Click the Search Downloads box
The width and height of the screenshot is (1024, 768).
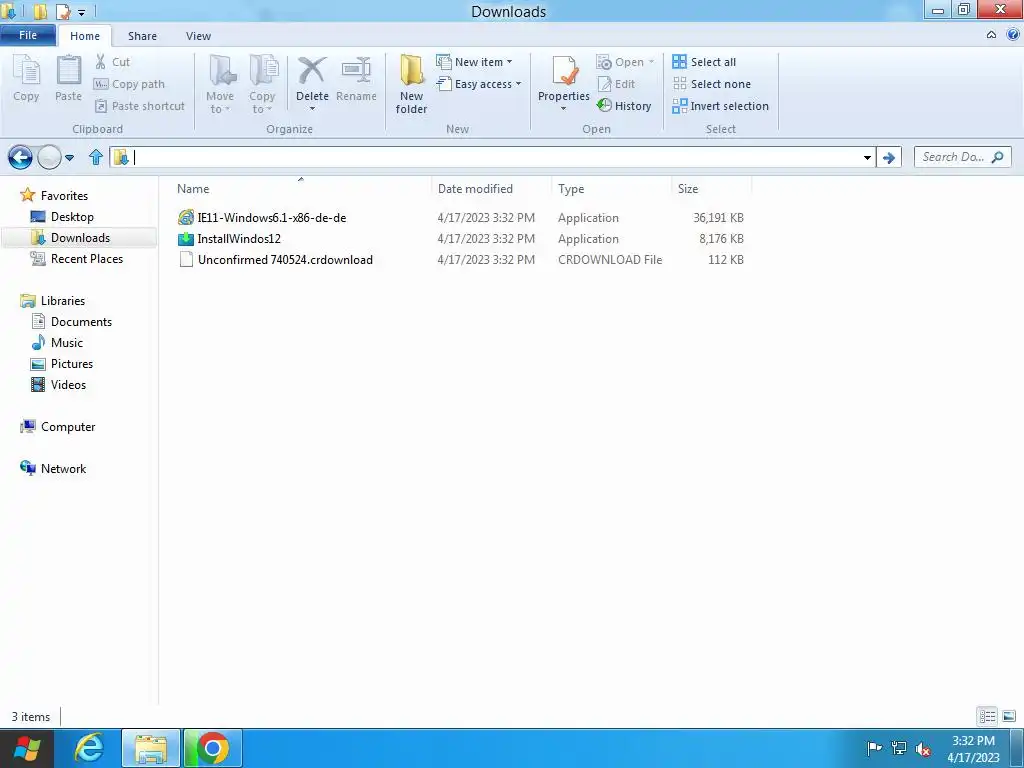point(963,157)
